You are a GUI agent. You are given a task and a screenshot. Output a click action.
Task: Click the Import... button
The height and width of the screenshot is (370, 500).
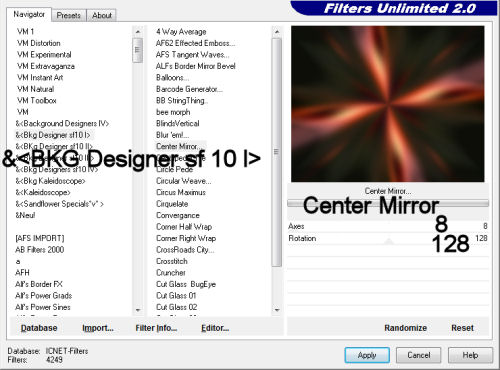coord(98,328)
